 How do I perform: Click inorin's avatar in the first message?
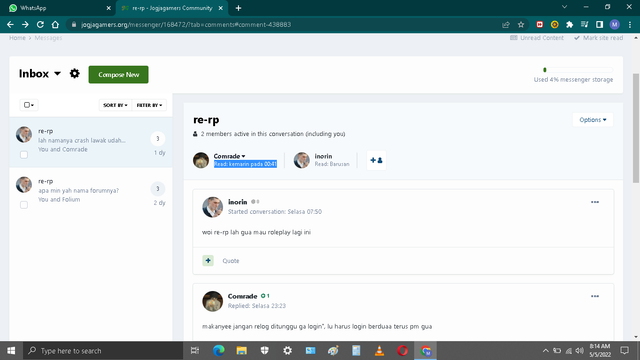click(x=212, y=207)
